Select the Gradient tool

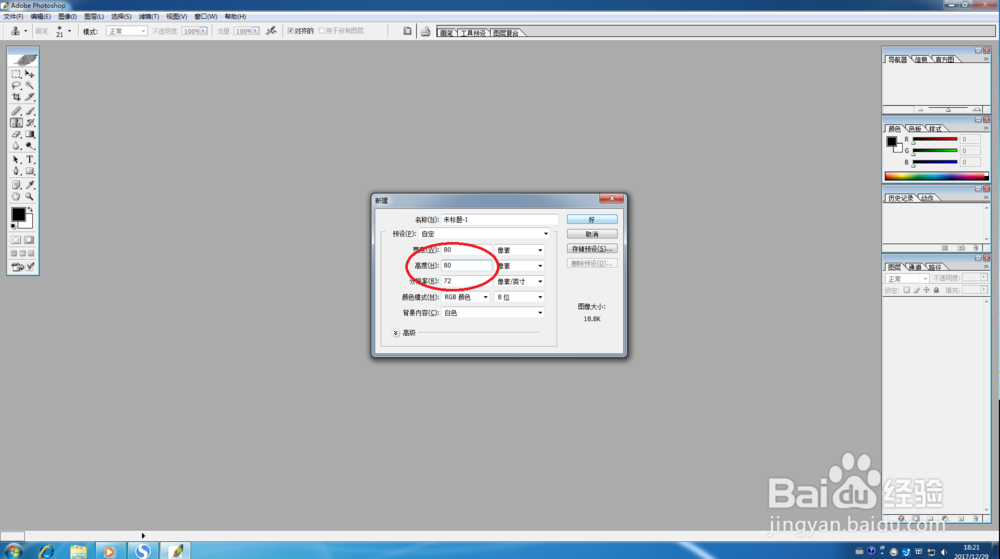[29, 134]
